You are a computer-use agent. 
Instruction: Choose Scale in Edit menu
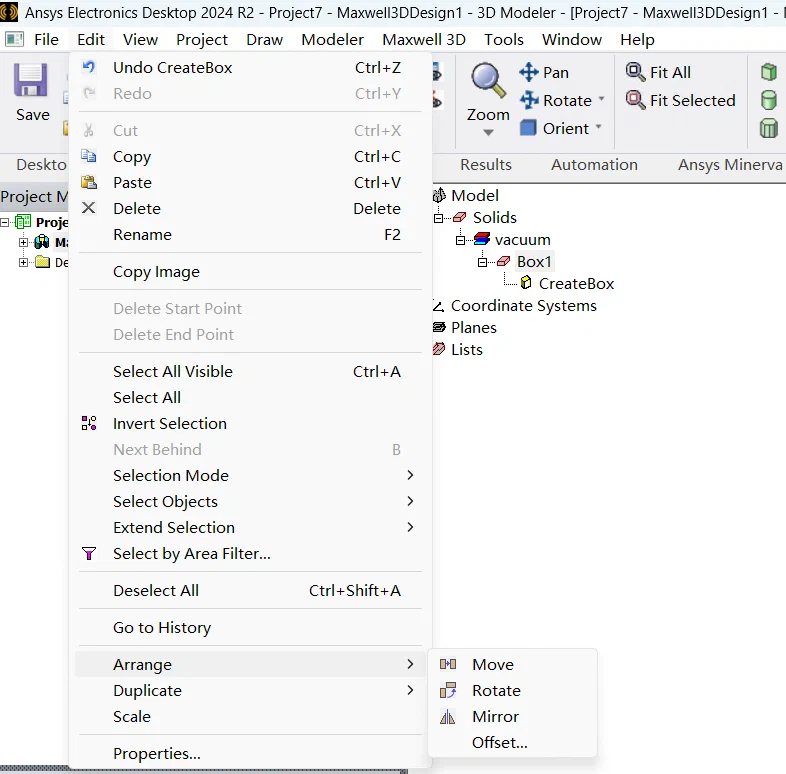250,716
